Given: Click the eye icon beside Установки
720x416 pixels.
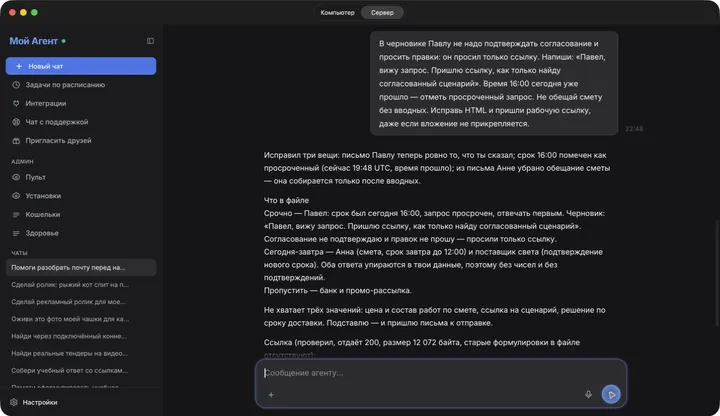Looking at the screenshot, I should coord(16,196).
